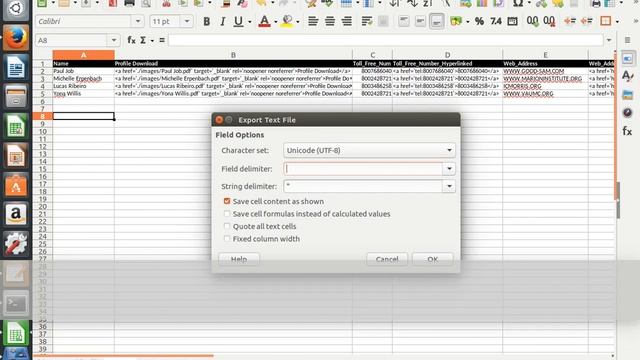Screen dimensions: 640x360
Task: Open sidebar Gallery deck
Action: [628, 95]
